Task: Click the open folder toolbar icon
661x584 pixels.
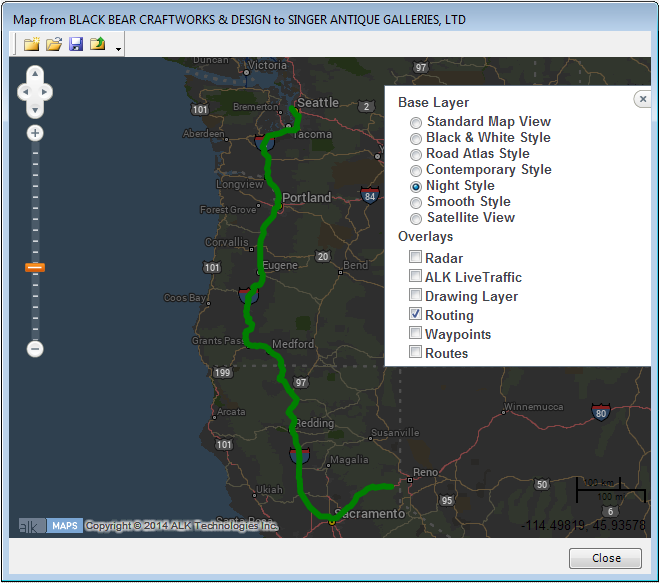Action: click(x=54, y=44)
